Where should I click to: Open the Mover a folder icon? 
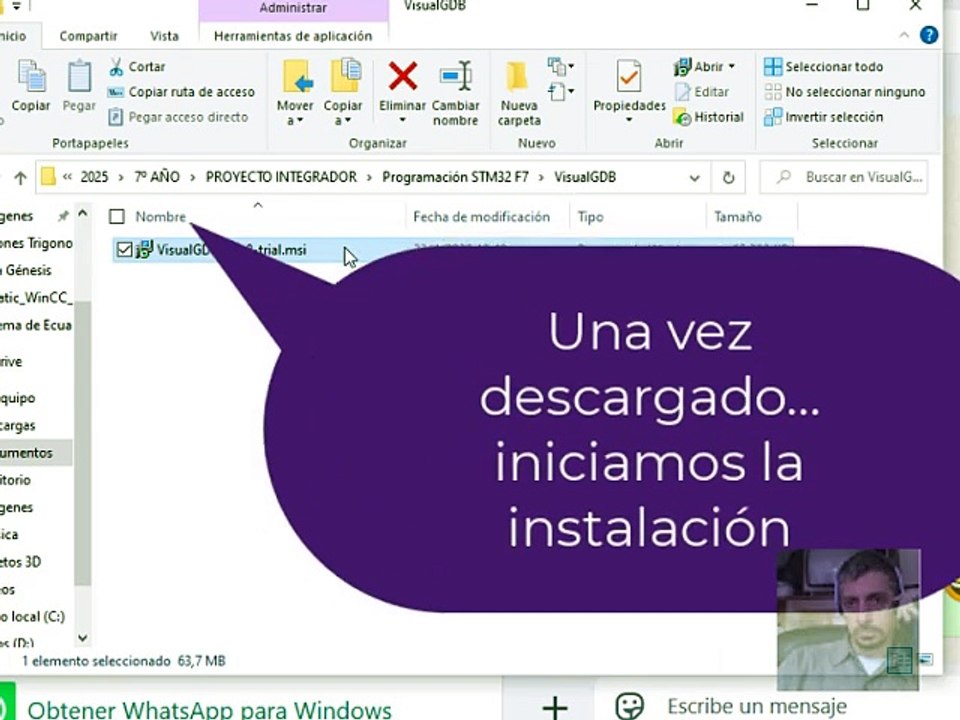click(298, 77)
